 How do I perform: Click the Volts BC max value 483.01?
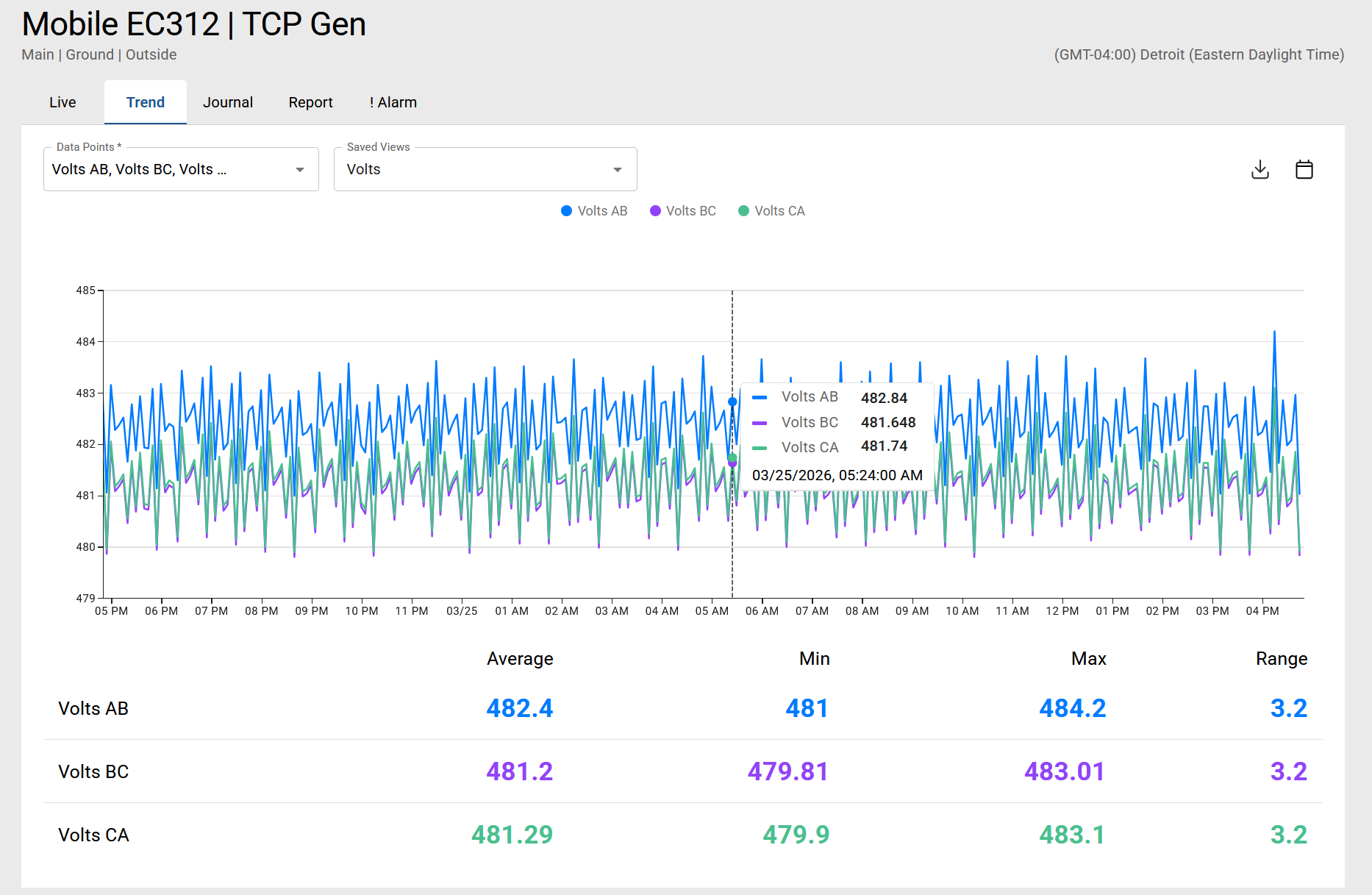[x=1064, y=771]
